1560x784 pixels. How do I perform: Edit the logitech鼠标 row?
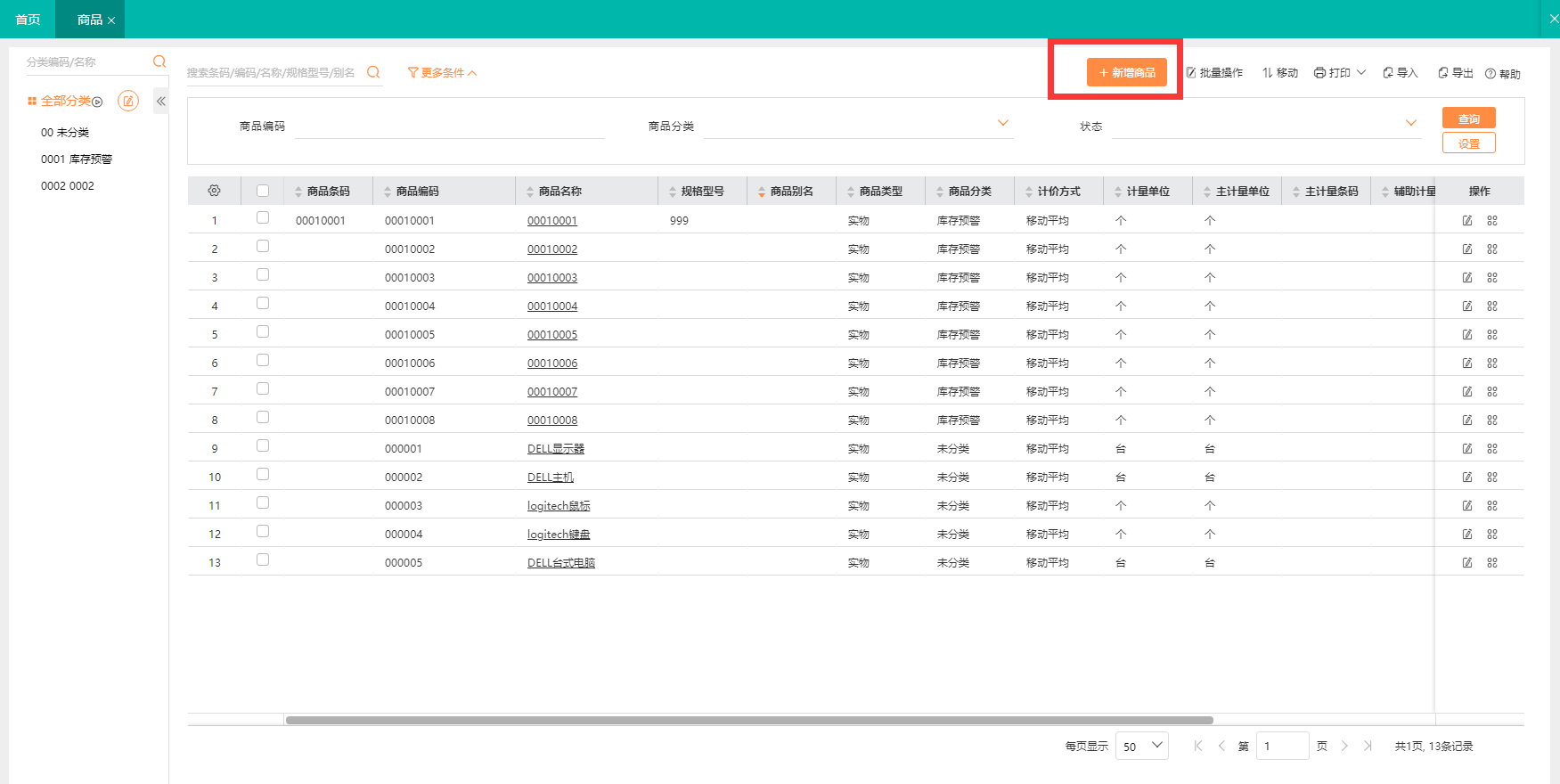click(1467, 506)
